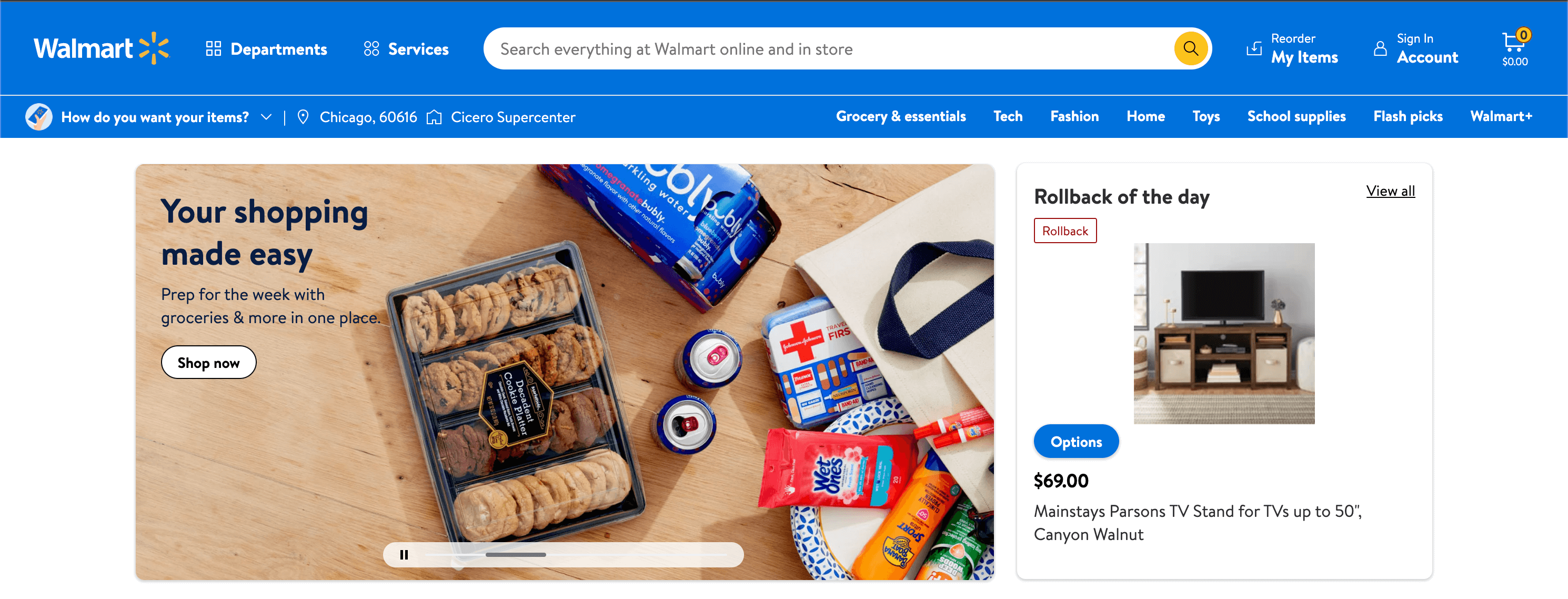Click the Options button for TV Stand

coord(1074,441)
